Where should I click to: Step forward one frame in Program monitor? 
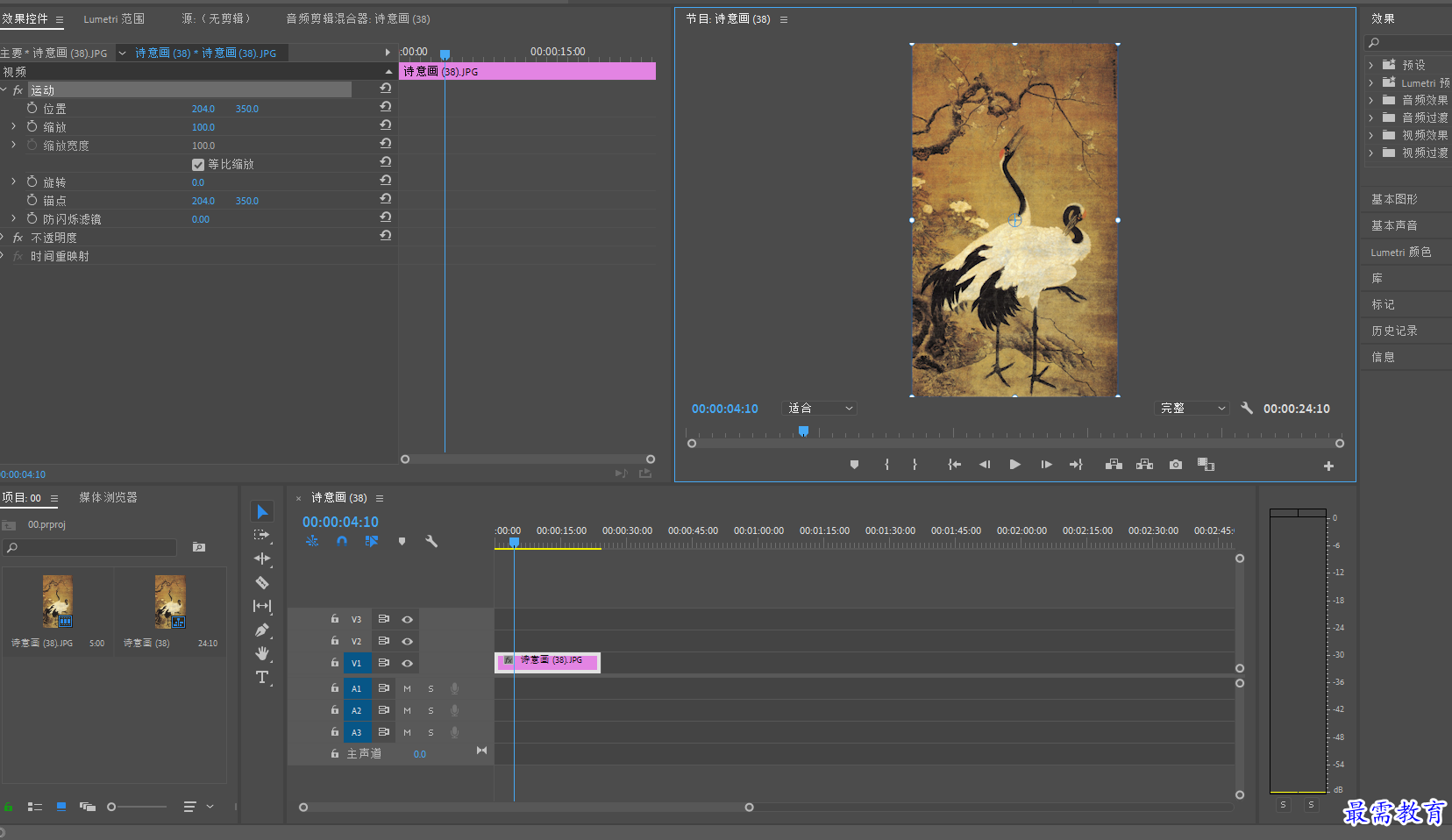(x=1046, y=465)
